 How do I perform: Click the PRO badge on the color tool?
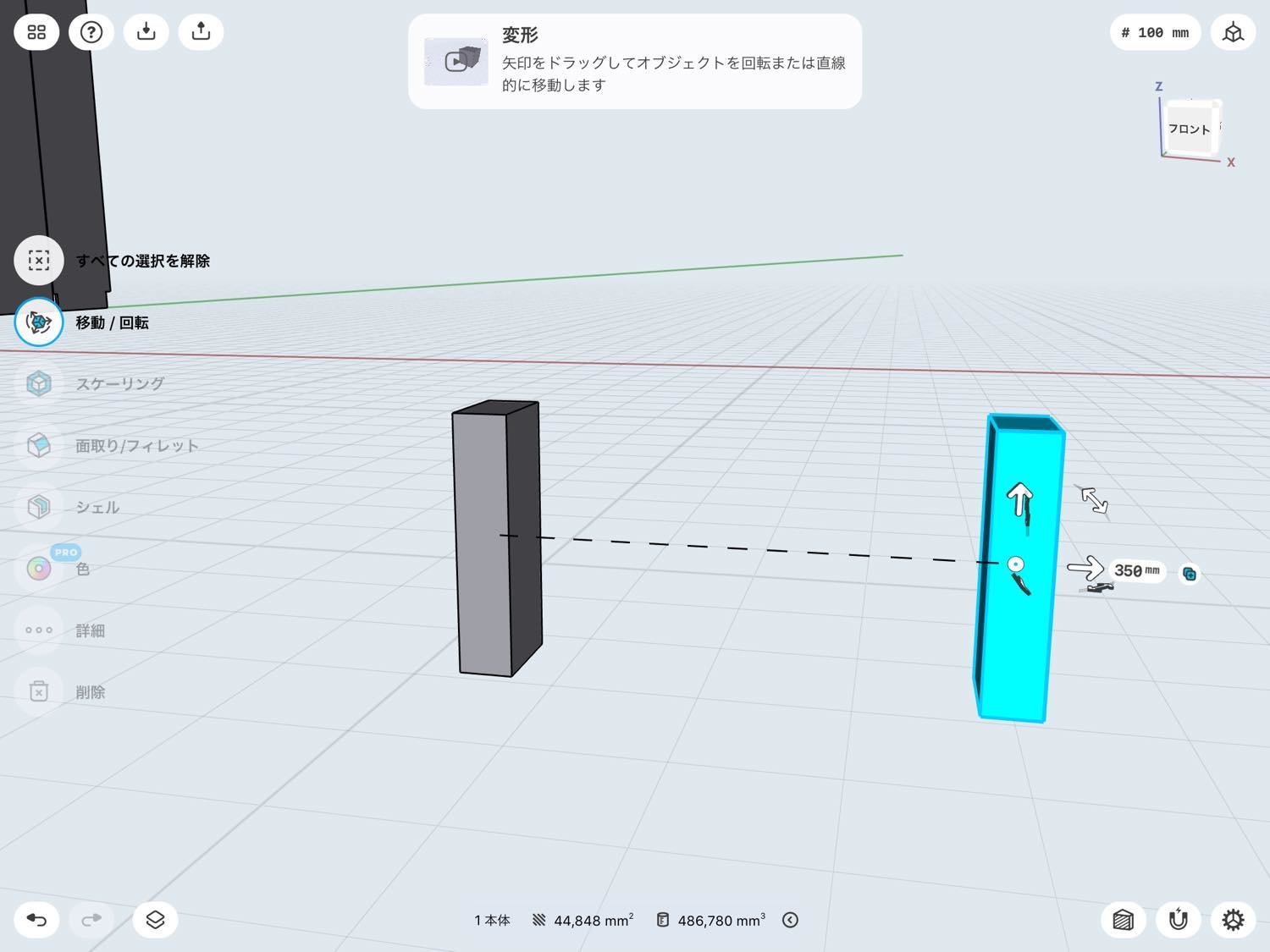66,552
